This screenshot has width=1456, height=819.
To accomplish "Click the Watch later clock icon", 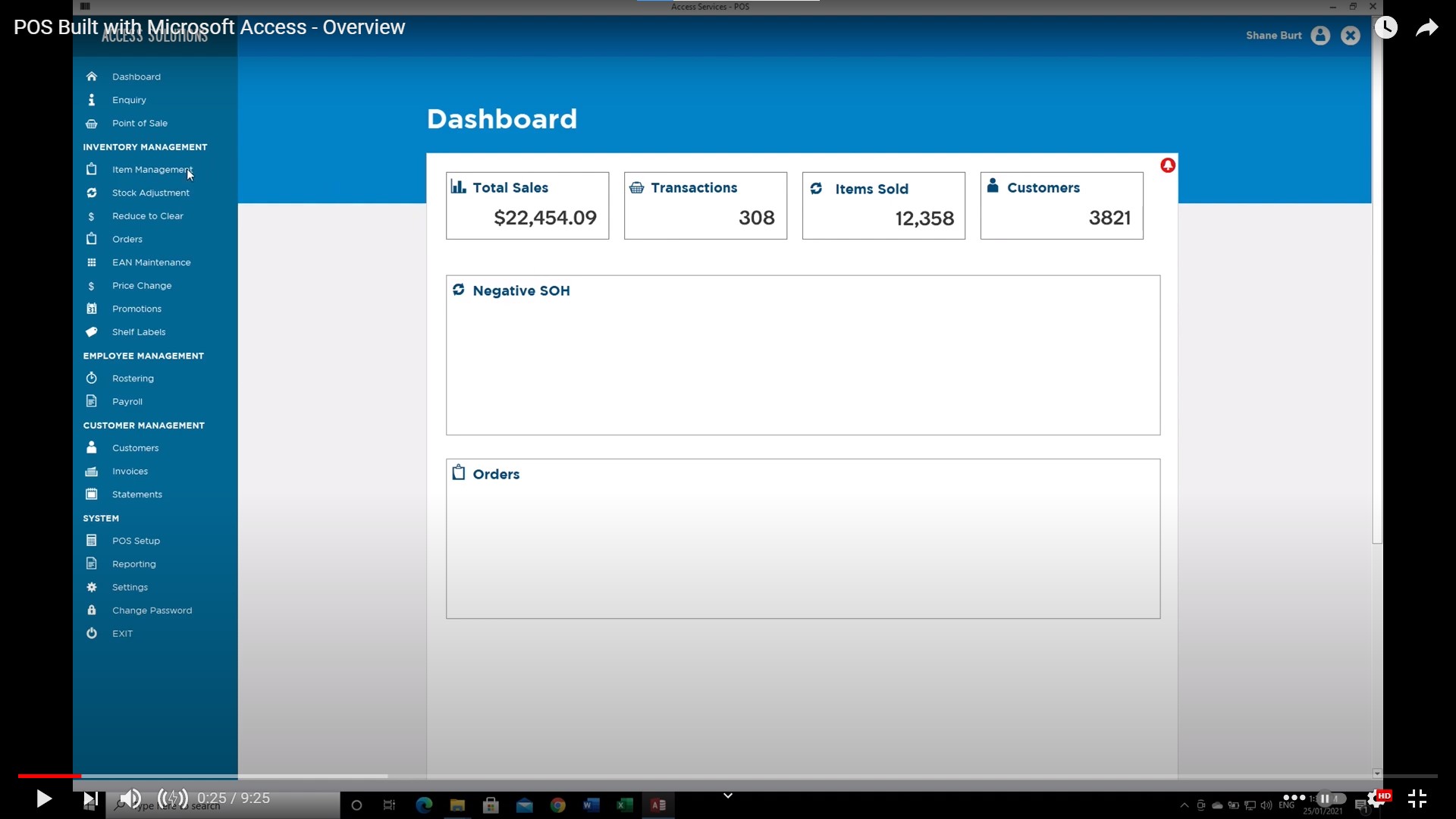I will coord(1386,28).
